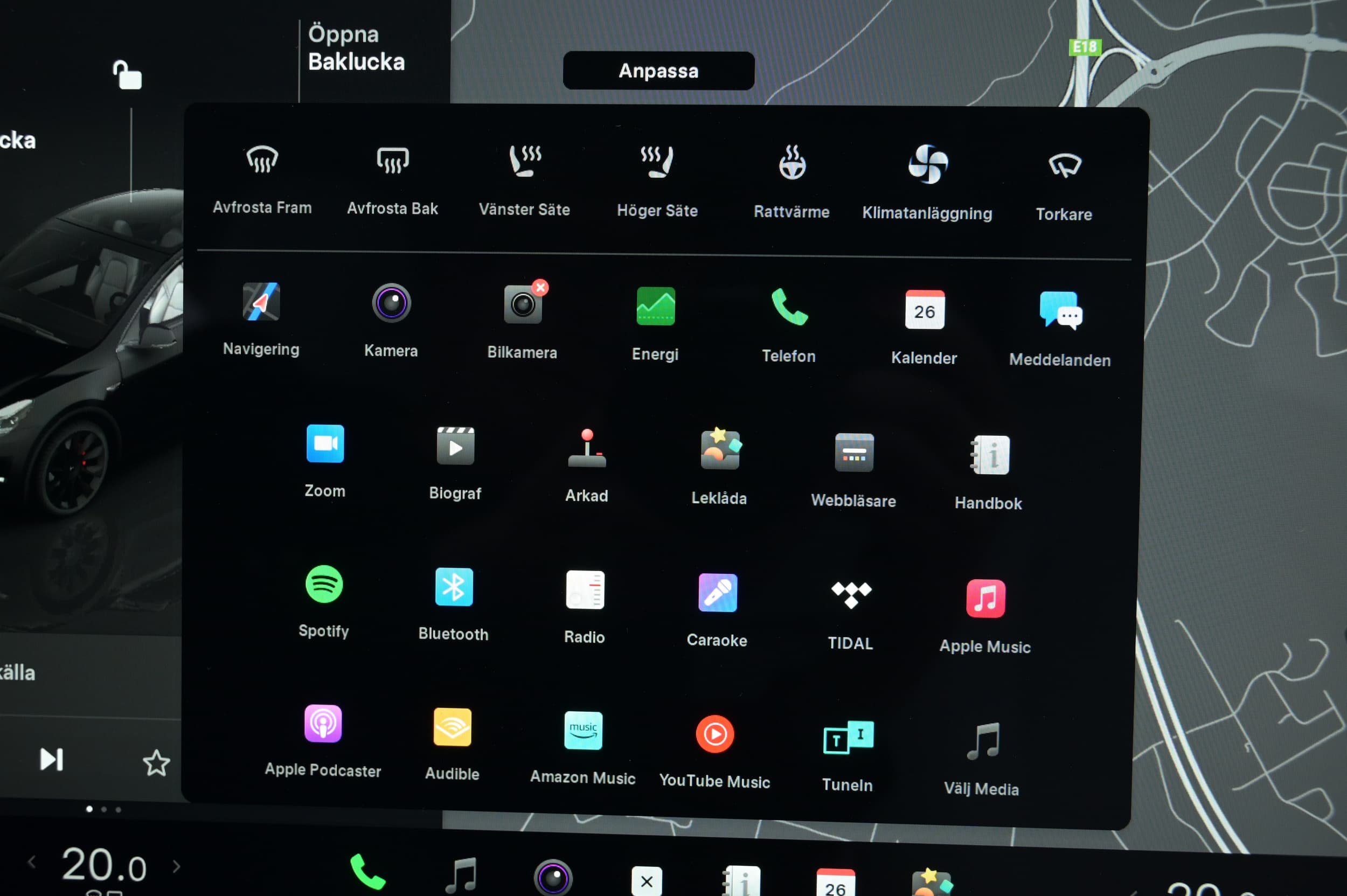Toggle the car door lock icon
This screenshot has width=1347, height=896.
coord(127,75)
